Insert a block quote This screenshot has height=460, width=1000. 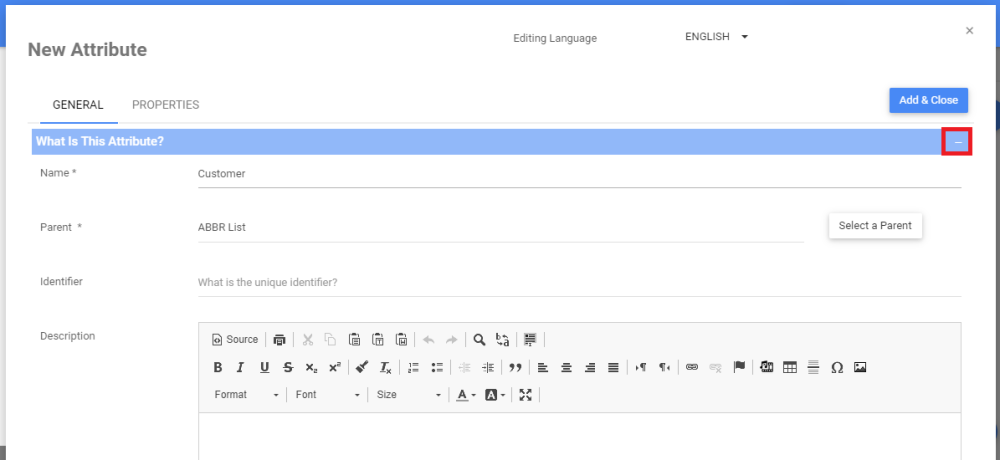[515, 367]
